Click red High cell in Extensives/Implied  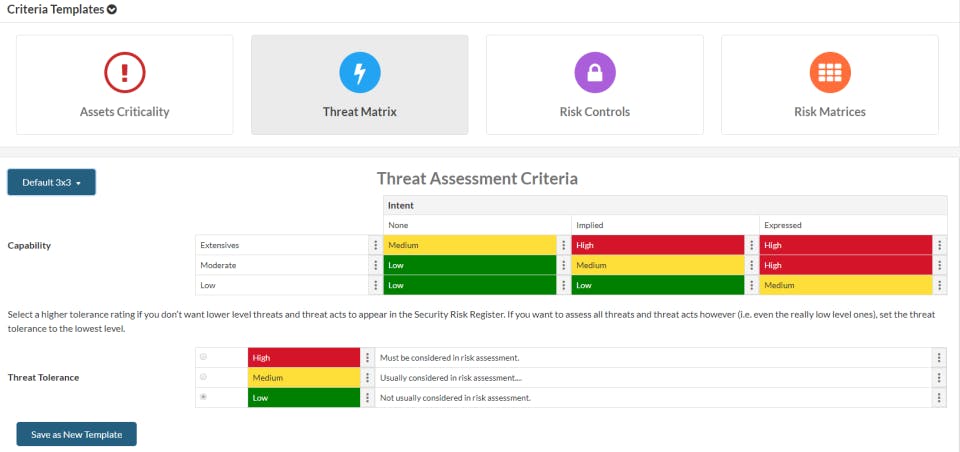(658, 245)
